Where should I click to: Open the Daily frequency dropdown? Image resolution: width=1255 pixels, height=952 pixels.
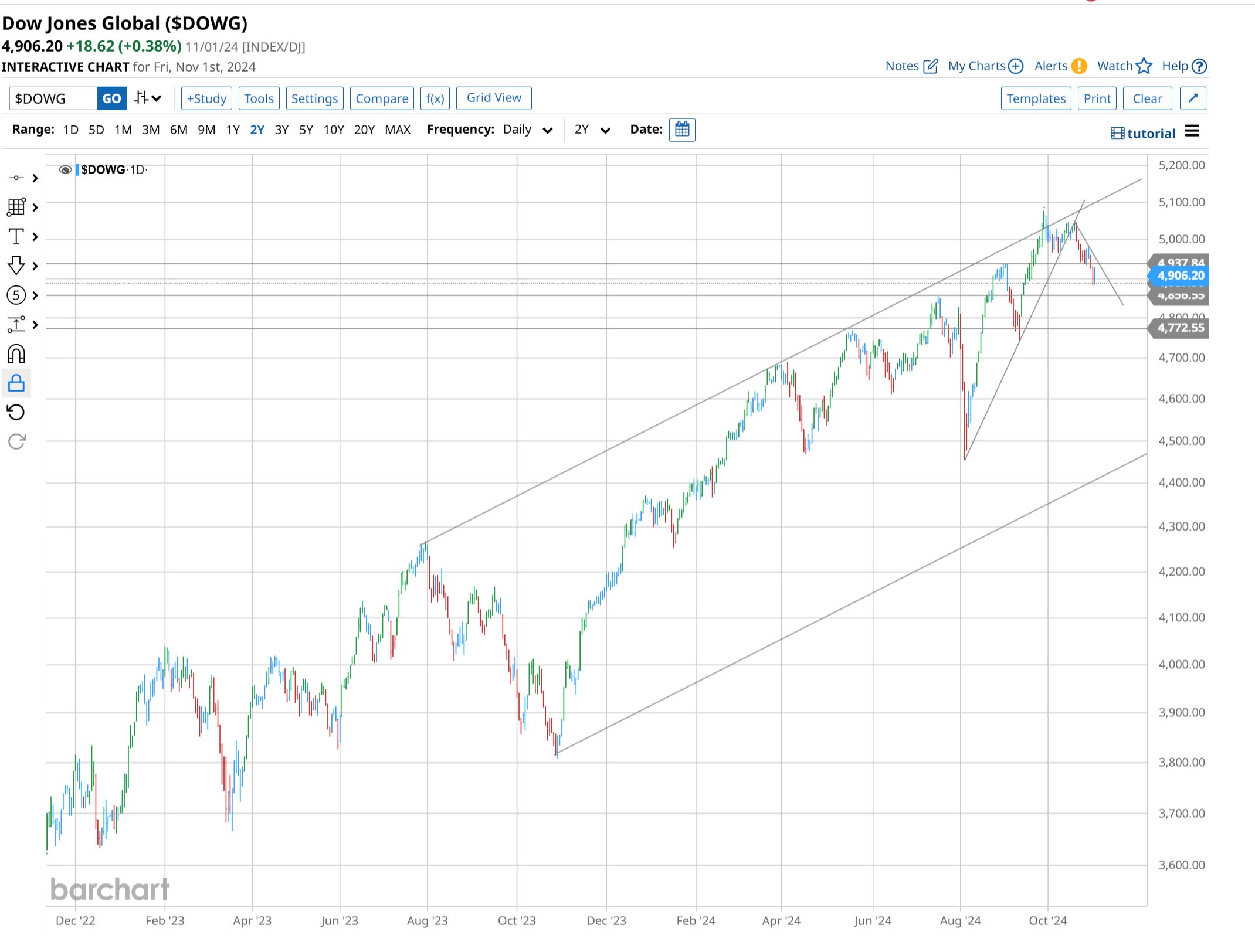pyautogui.click(x=527, y=130)
